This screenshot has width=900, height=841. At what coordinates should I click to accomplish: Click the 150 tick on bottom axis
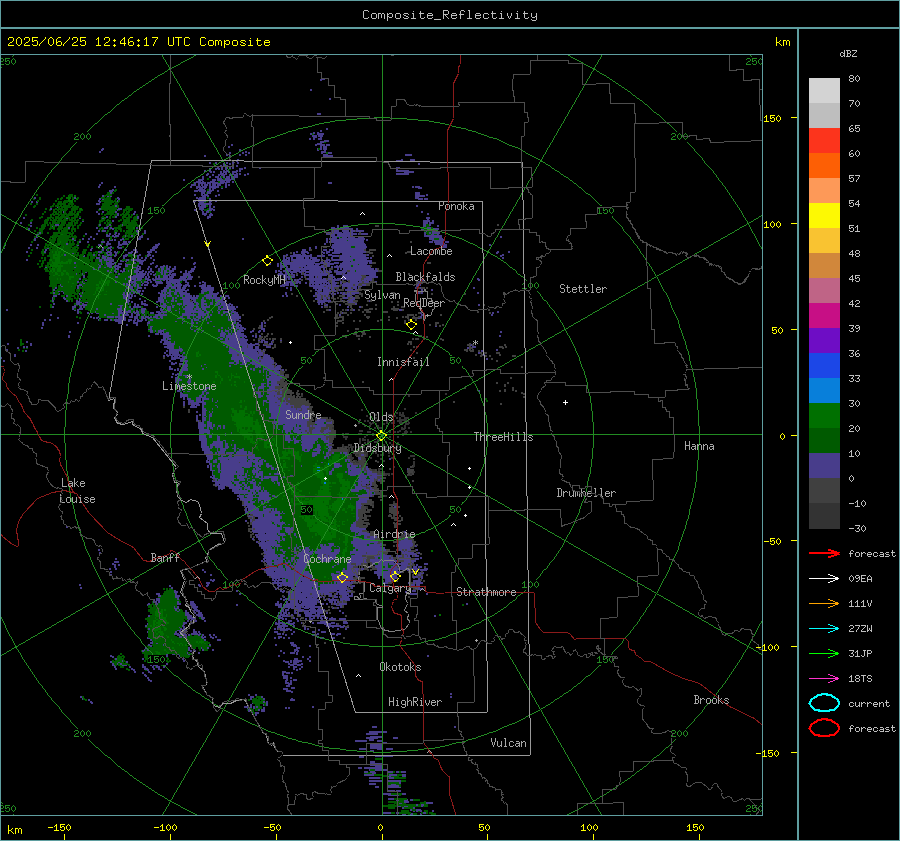(x=695, y=827)
